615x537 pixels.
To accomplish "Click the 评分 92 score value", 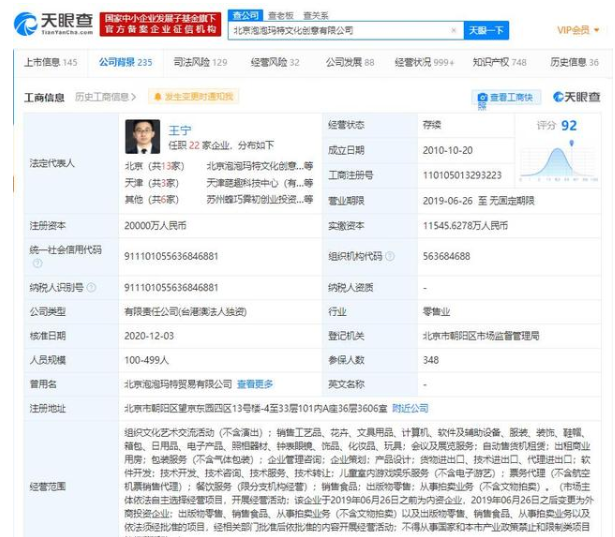I will [569, 126].
